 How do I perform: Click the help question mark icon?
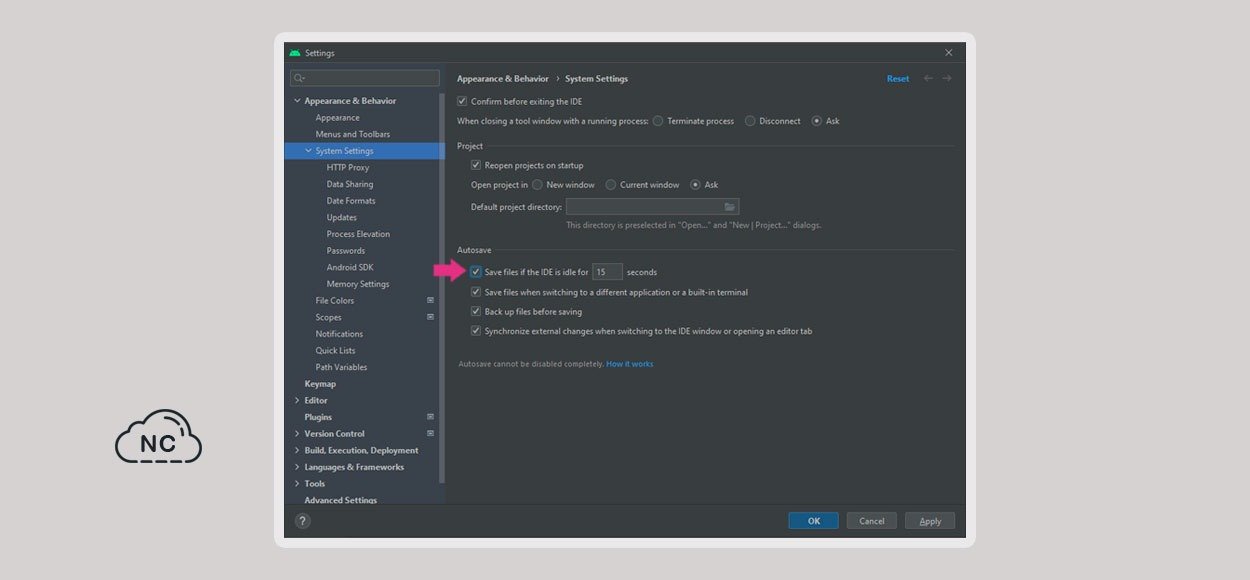(303, 521)
